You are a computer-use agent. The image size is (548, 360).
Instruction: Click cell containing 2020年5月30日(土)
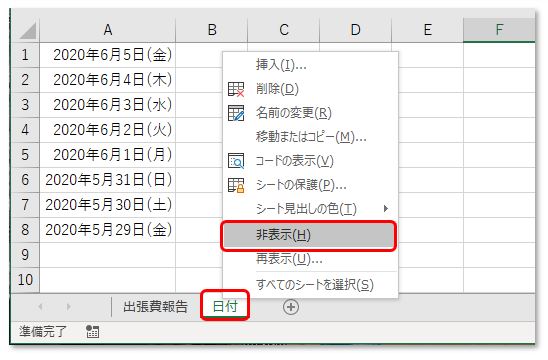point(108,205)
